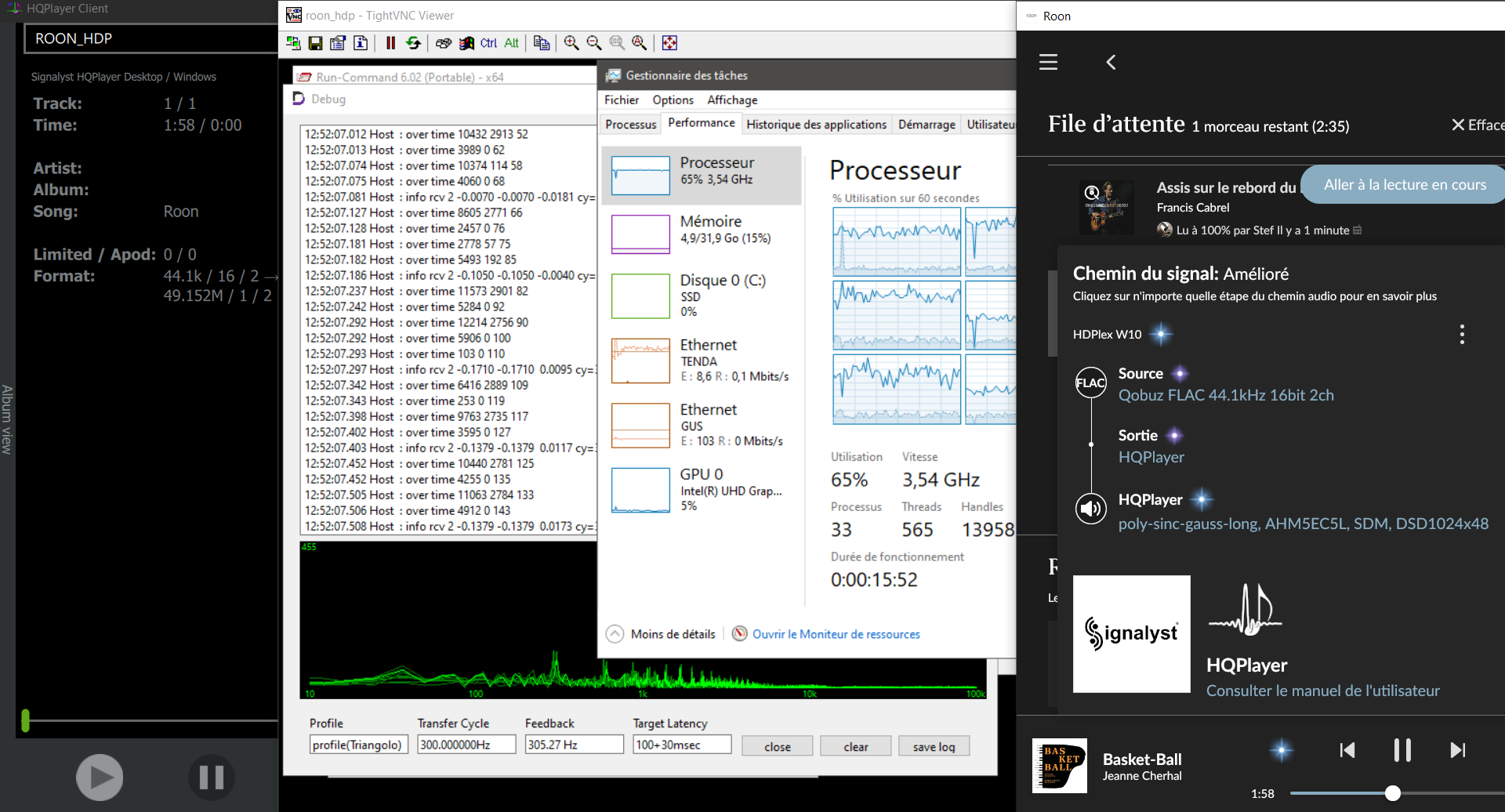Toggle the Ctrl key button in TightVNC

point(488,43)
